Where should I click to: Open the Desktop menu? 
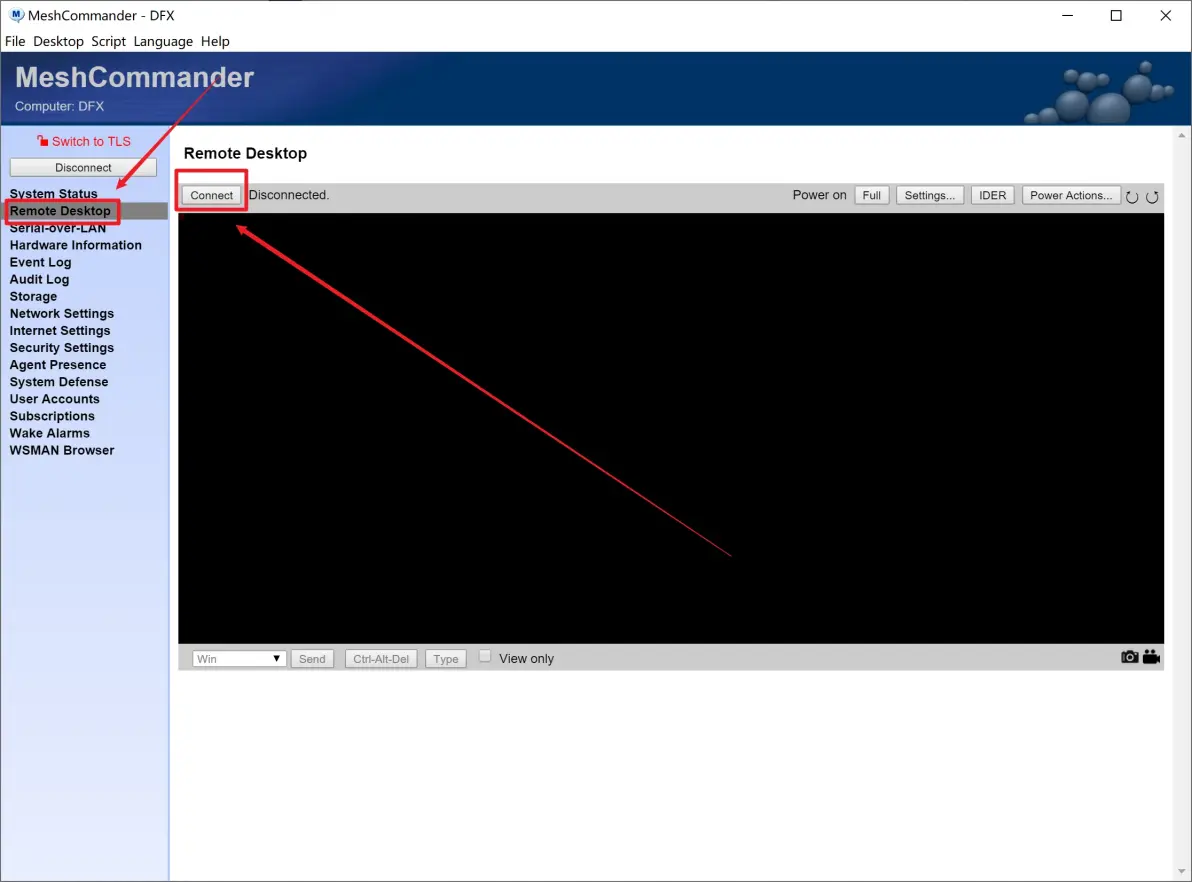pos(58,41)
